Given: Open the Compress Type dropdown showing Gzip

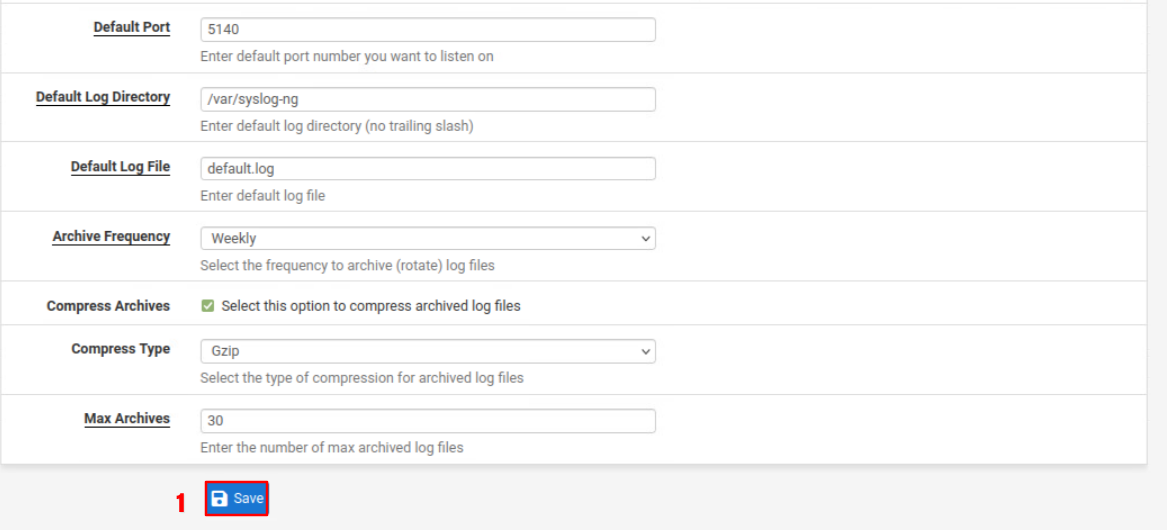Looking at the screenshot, I should 427,352.
